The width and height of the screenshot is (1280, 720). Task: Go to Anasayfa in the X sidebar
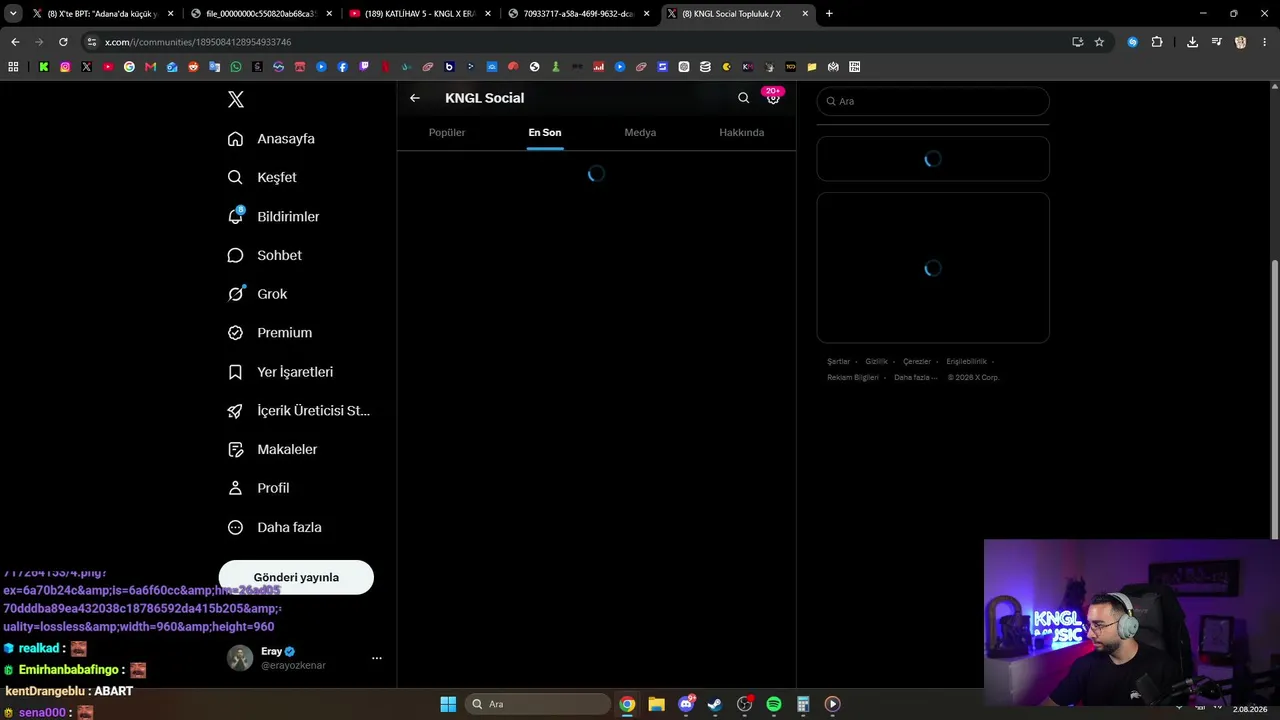(271, 139)
